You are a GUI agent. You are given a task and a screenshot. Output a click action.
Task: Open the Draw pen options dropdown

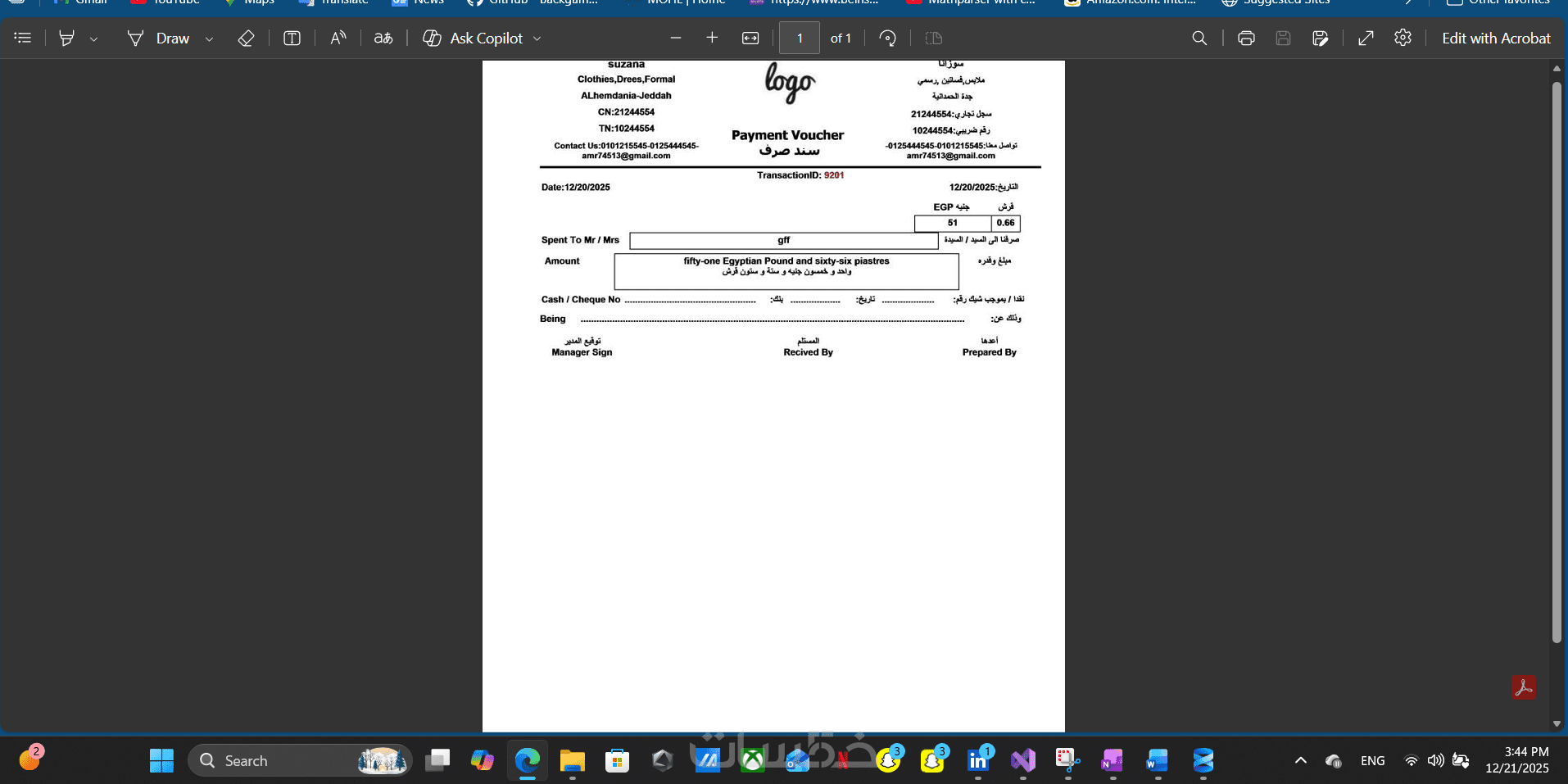209,39
